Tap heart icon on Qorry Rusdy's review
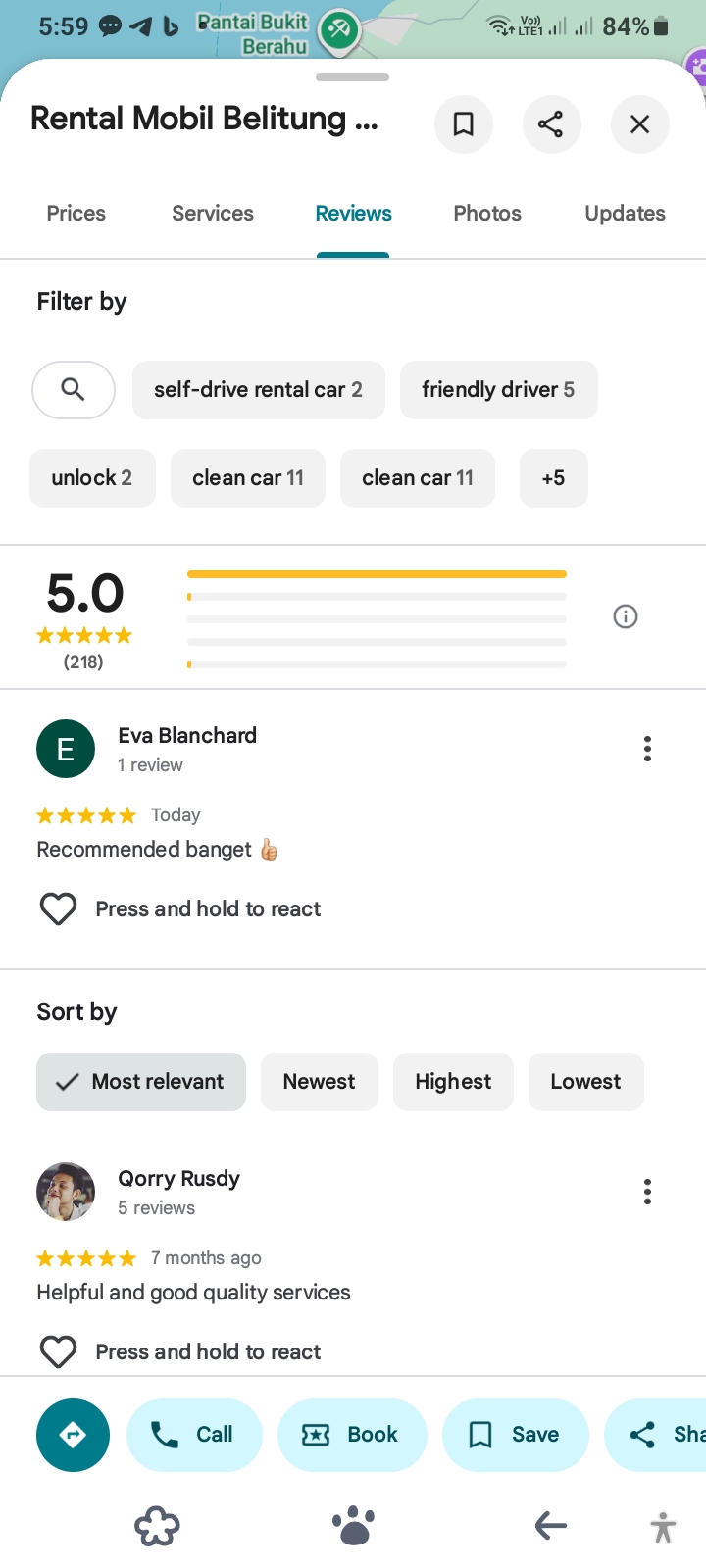Screen dimensions: 706x1568 click(58, 1352)
